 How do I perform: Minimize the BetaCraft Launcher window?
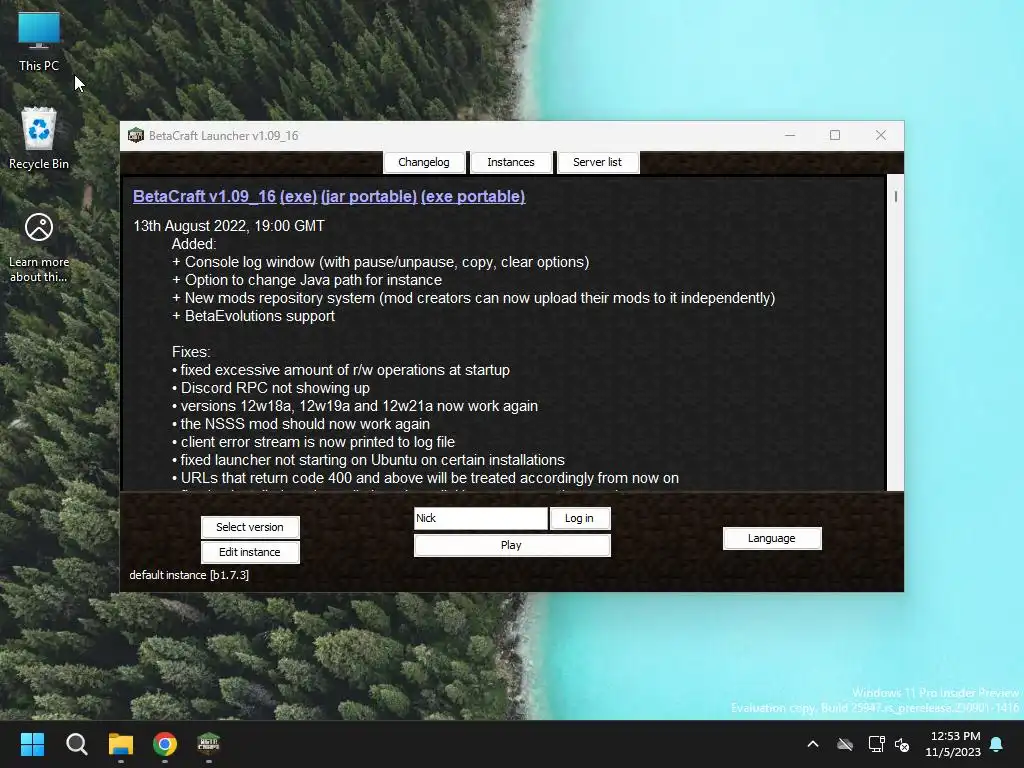tap(790, 135)
